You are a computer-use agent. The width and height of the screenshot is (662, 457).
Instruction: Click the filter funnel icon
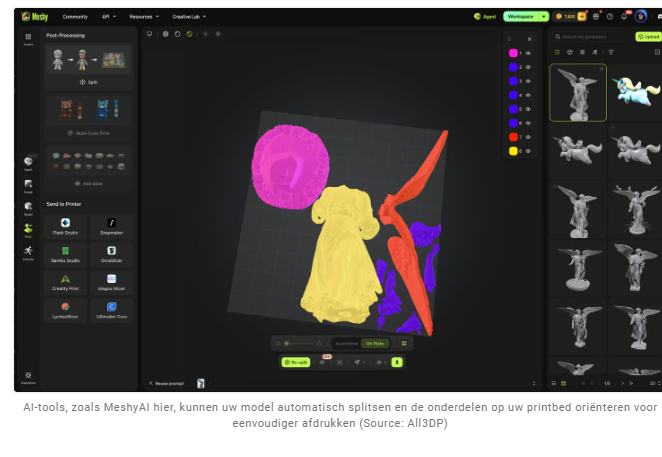(x=610, y=52)
